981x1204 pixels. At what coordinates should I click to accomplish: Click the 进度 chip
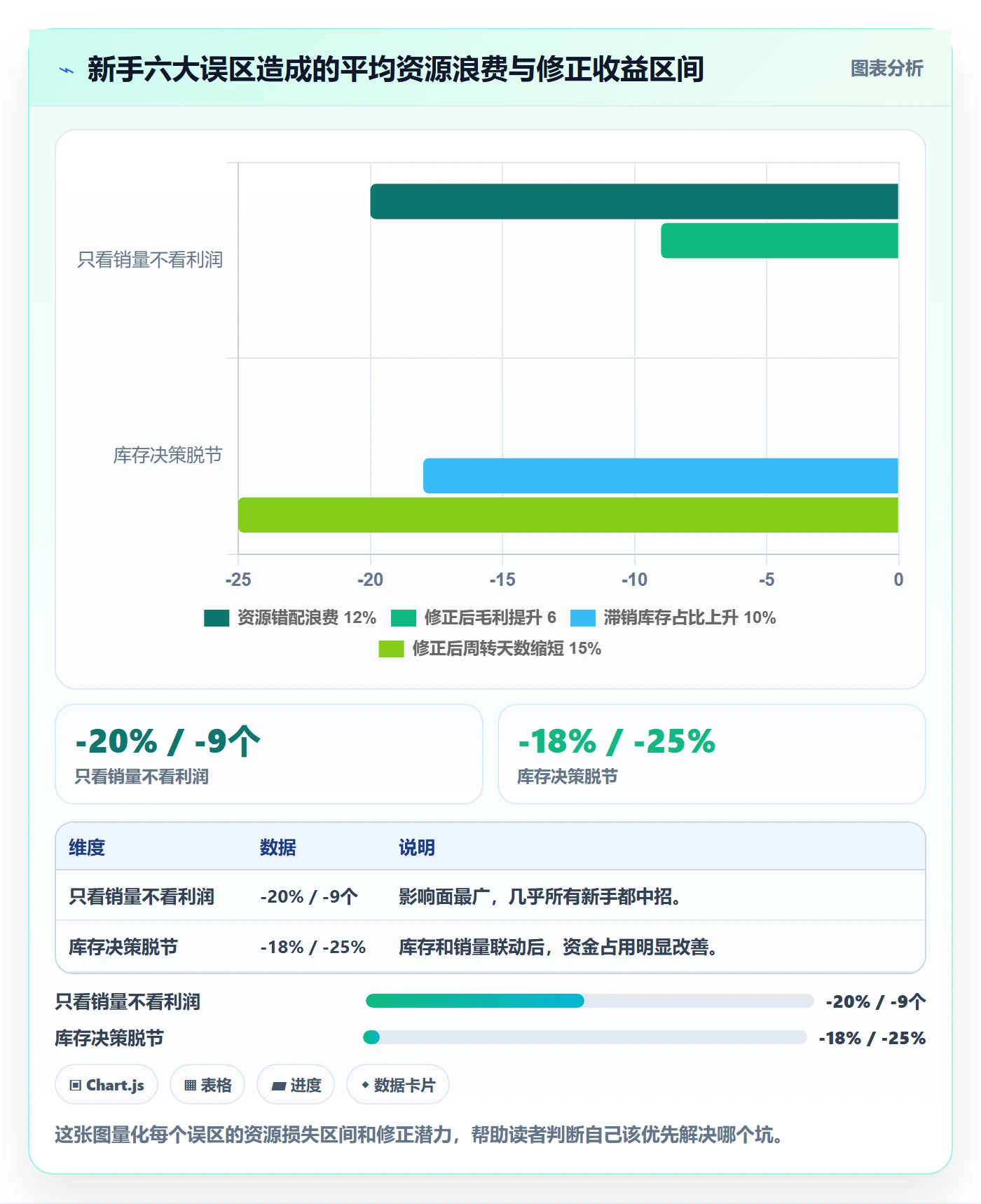click(296, 1085)
